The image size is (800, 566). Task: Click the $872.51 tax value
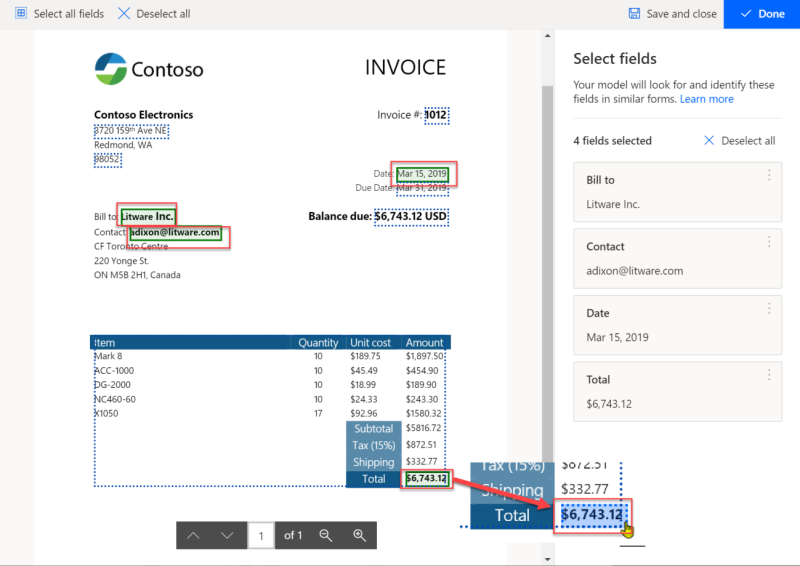[x=421, y=445]
